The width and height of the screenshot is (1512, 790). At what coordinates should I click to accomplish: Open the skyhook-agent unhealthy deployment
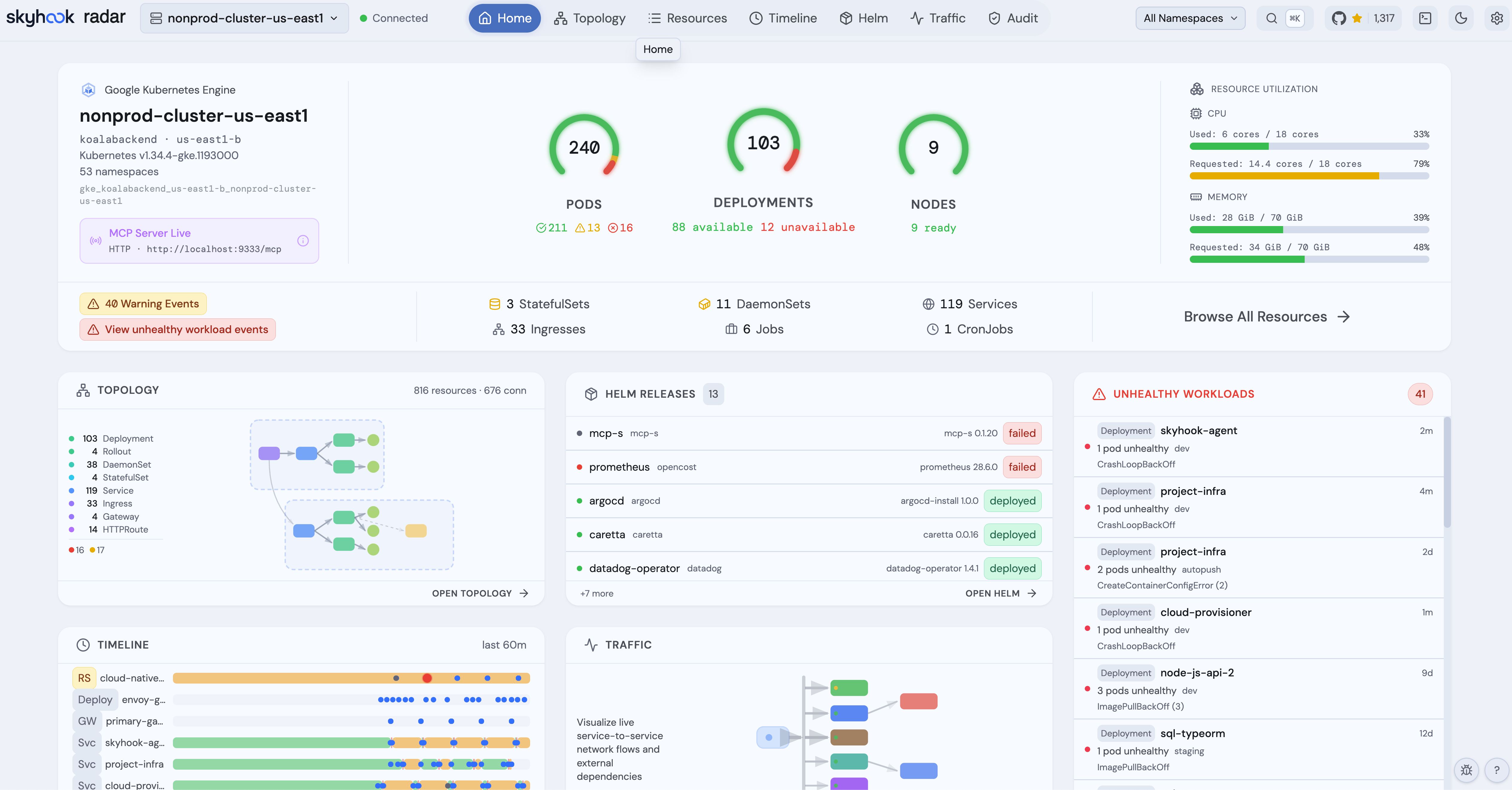click(x=1258, y=447)
